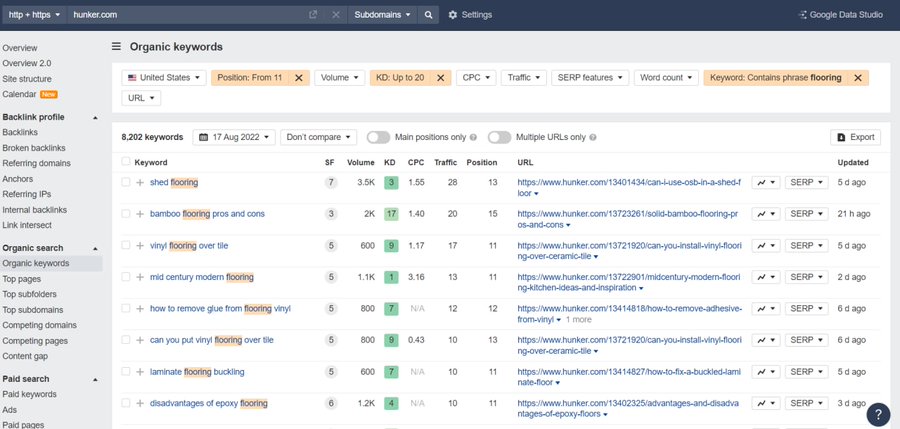Open hunker.com in new tab icon
900x429 pixels.
pyautogui.click(x=313, y=15)
